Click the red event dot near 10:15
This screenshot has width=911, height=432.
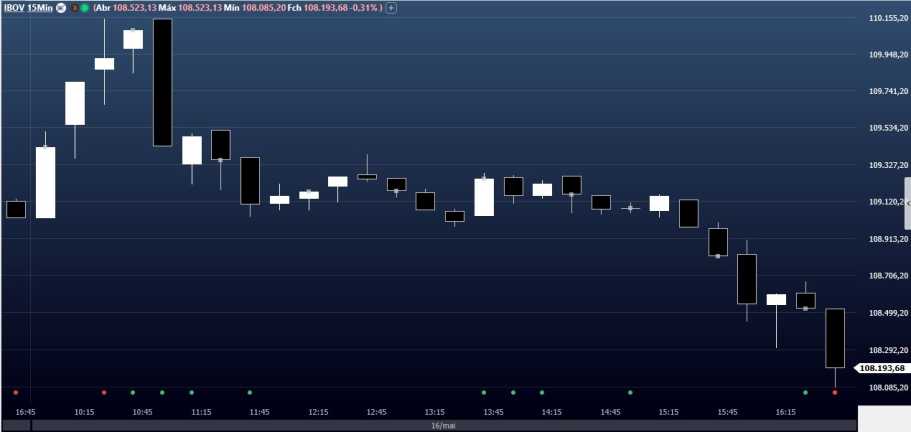click(x=104, y=392)
